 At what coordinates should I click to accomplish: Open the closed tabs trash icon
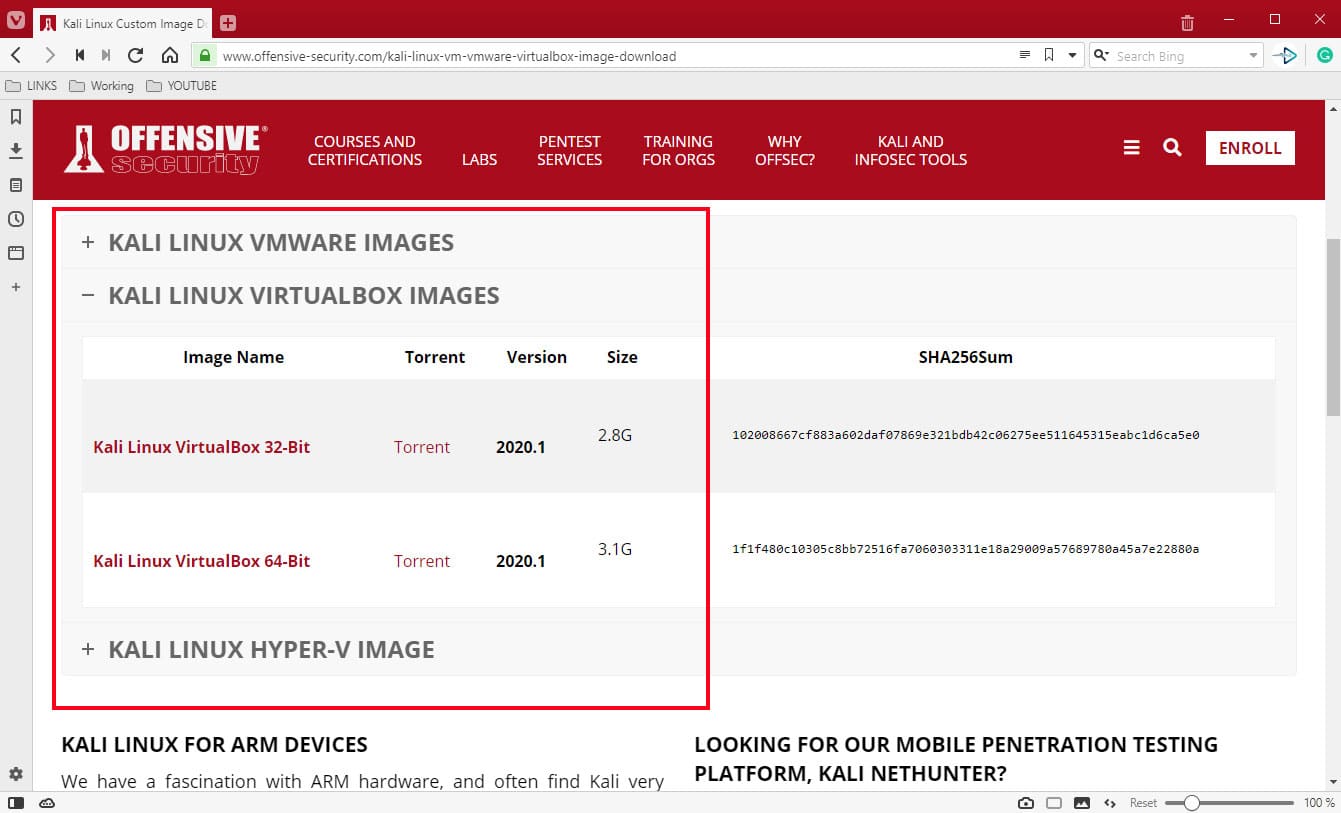tap(1187, 22)
